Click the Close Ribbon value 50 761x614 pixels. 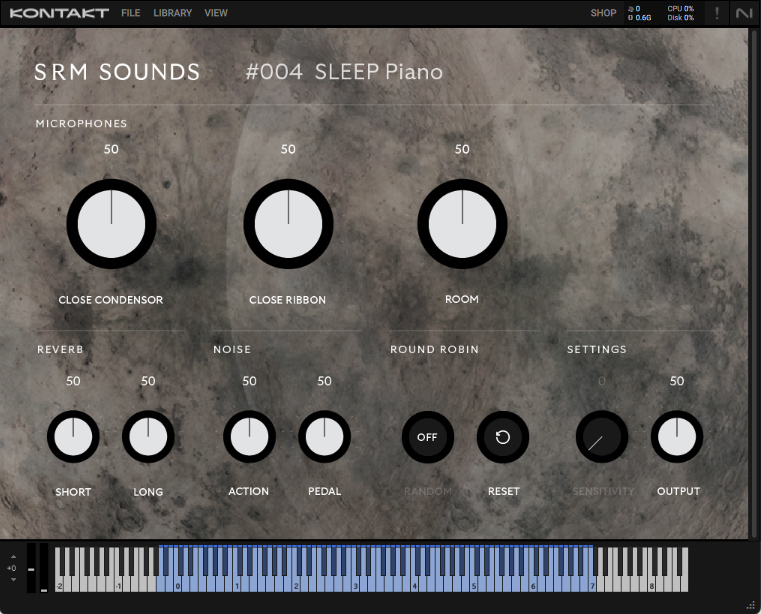pos(288,149)
